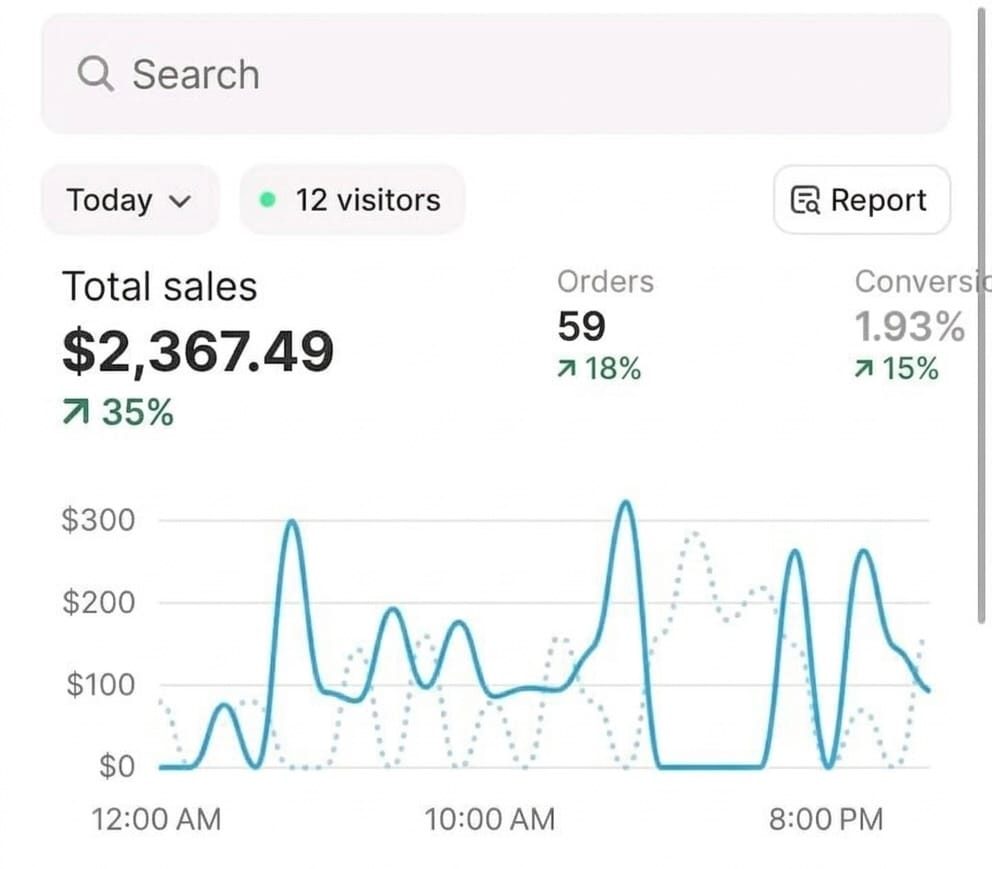This screenshot has width=992, height=869.
Task: Click the chevron next to Today
Action: tap(181, 201)
